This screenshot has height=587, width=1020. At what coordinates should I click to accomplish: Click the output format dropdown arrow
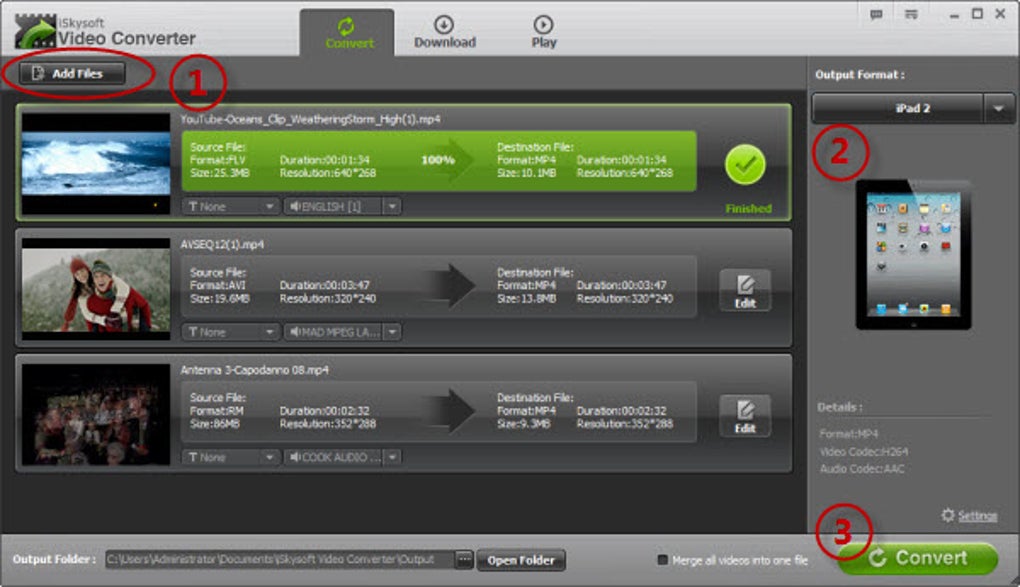pyautogui.click(x=999, y=109)
